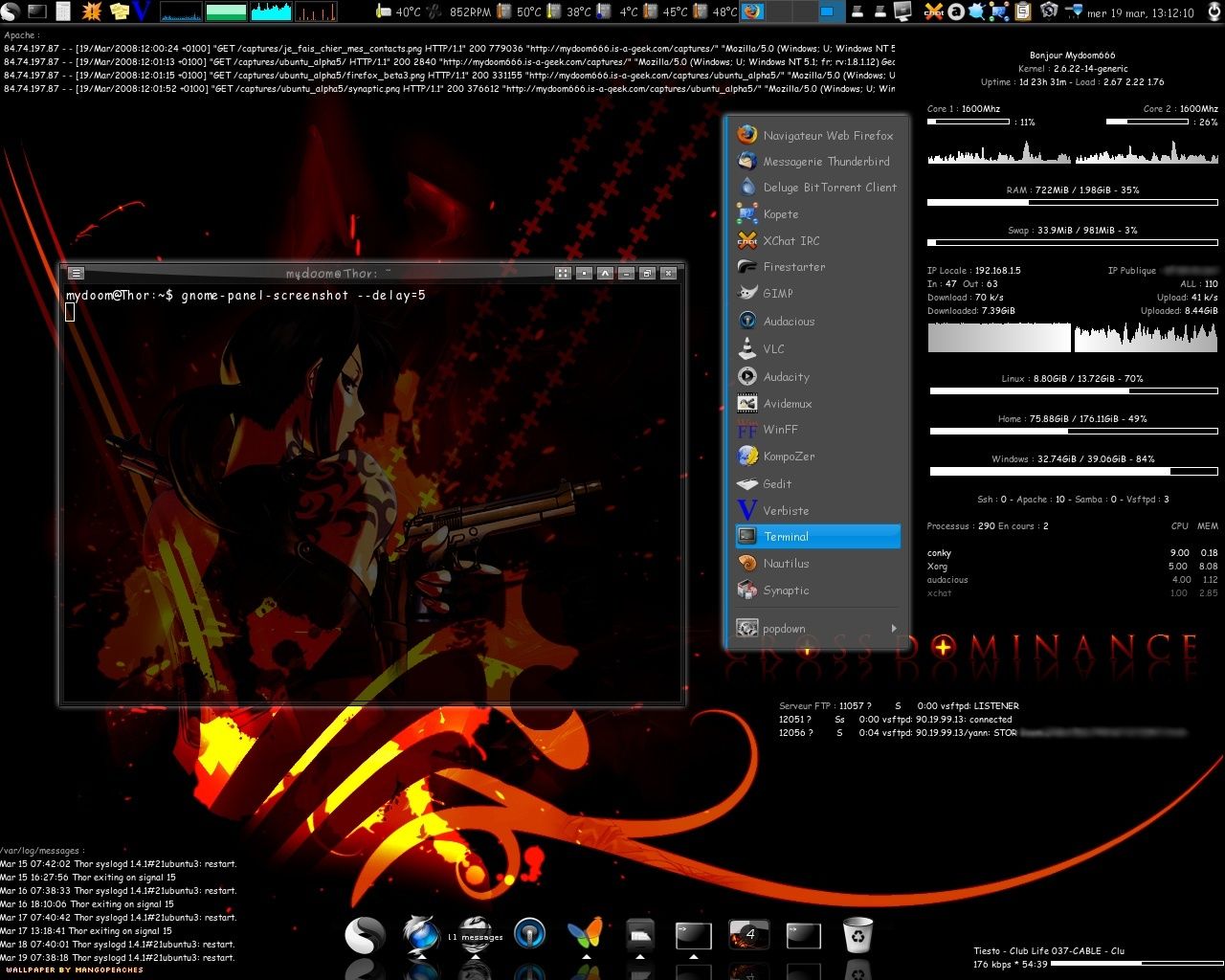The width and height of the screenshot is (1225, 980).
Task: Select Navigateur Web Firefox from the menu
Action: (818, 136)
